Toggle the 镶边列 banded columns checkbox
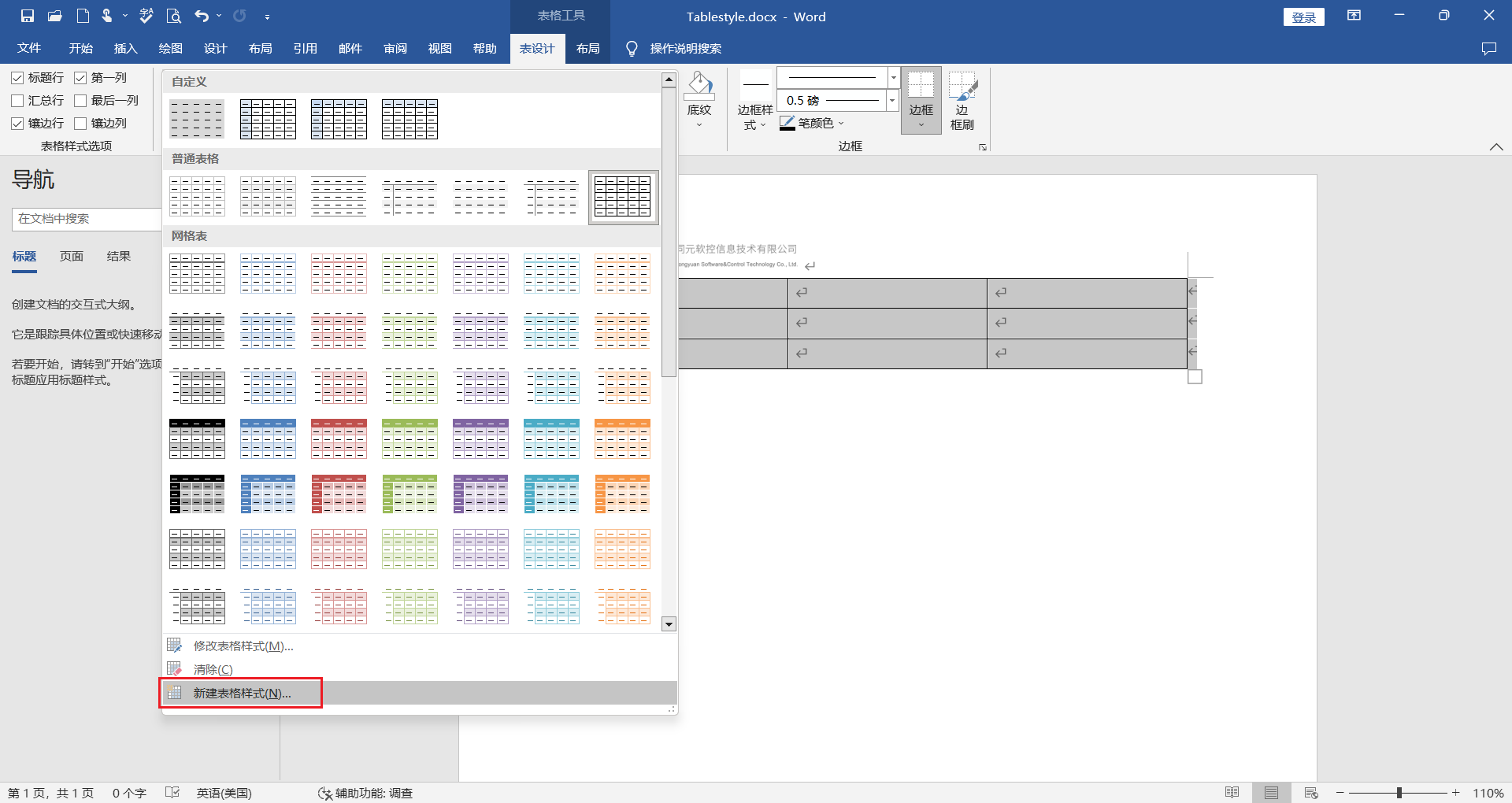1512x803 pixels. [80, 124]
